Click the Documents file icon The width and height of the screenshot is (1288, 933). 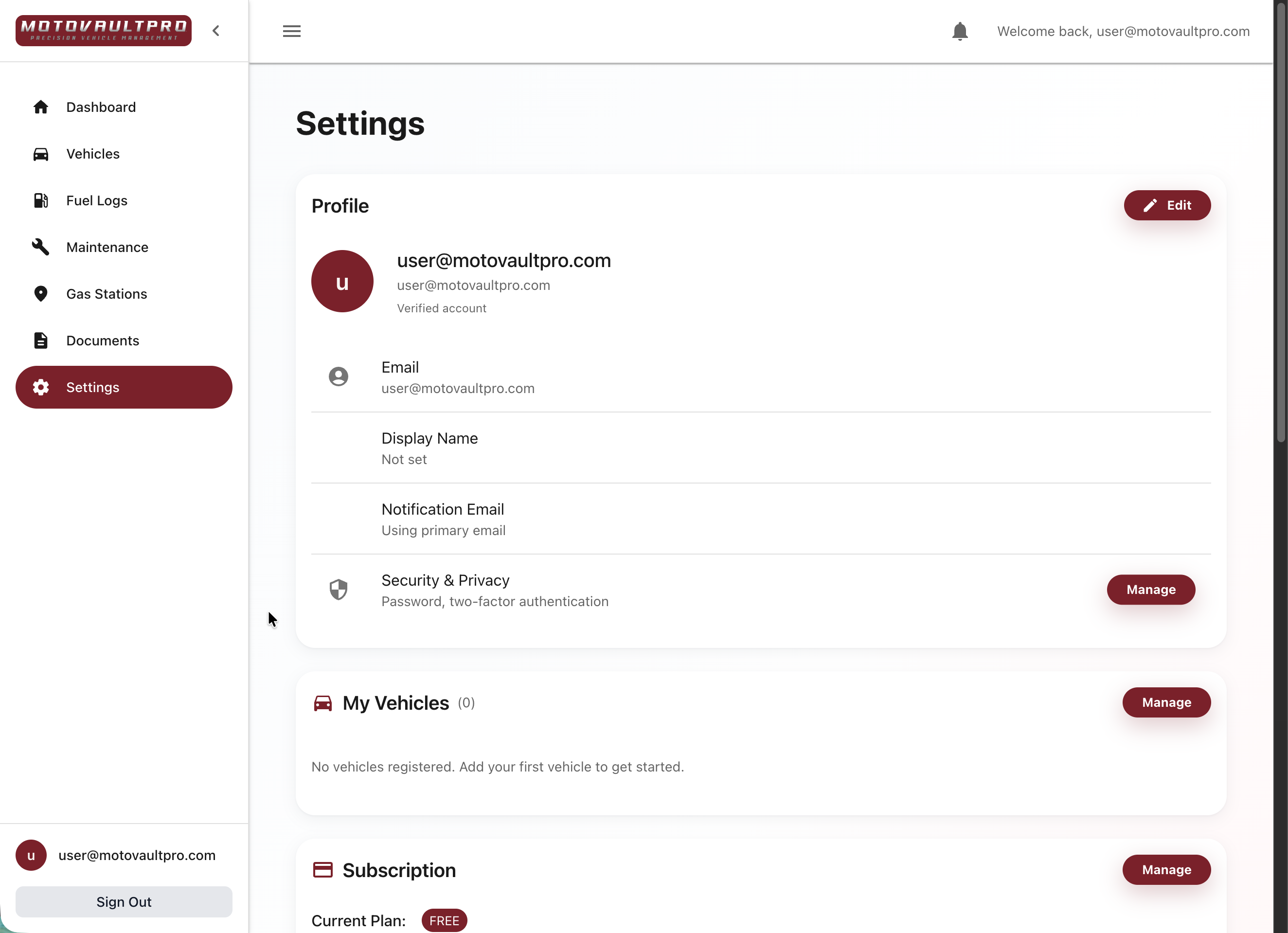40,341
